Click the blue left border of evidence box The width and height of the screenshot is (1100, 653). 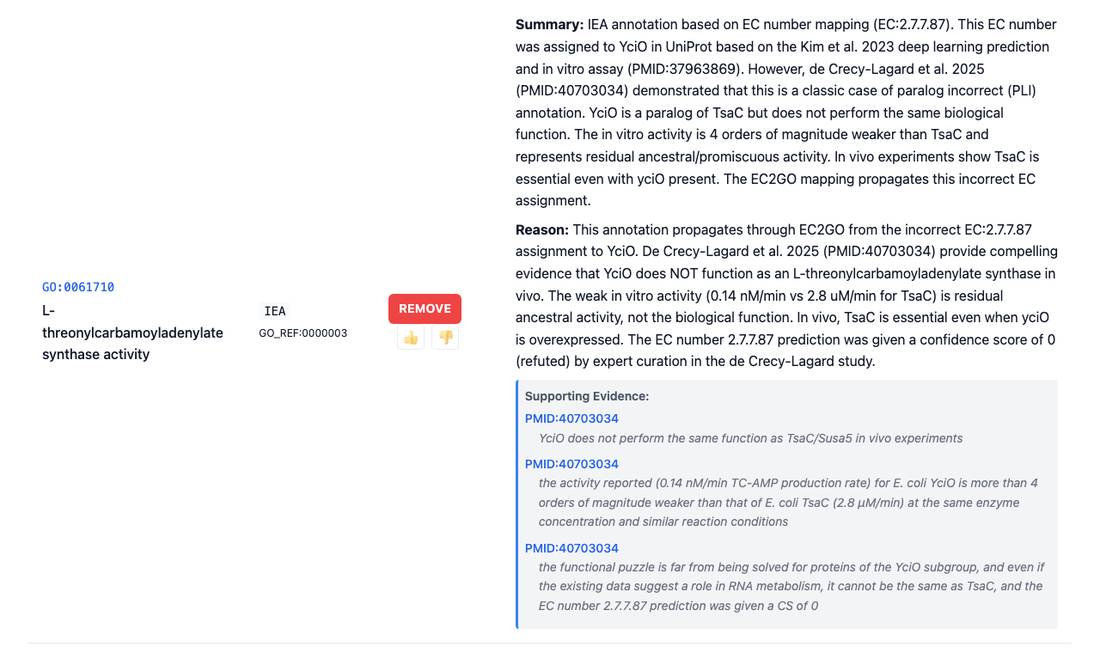tap(517, 504)
